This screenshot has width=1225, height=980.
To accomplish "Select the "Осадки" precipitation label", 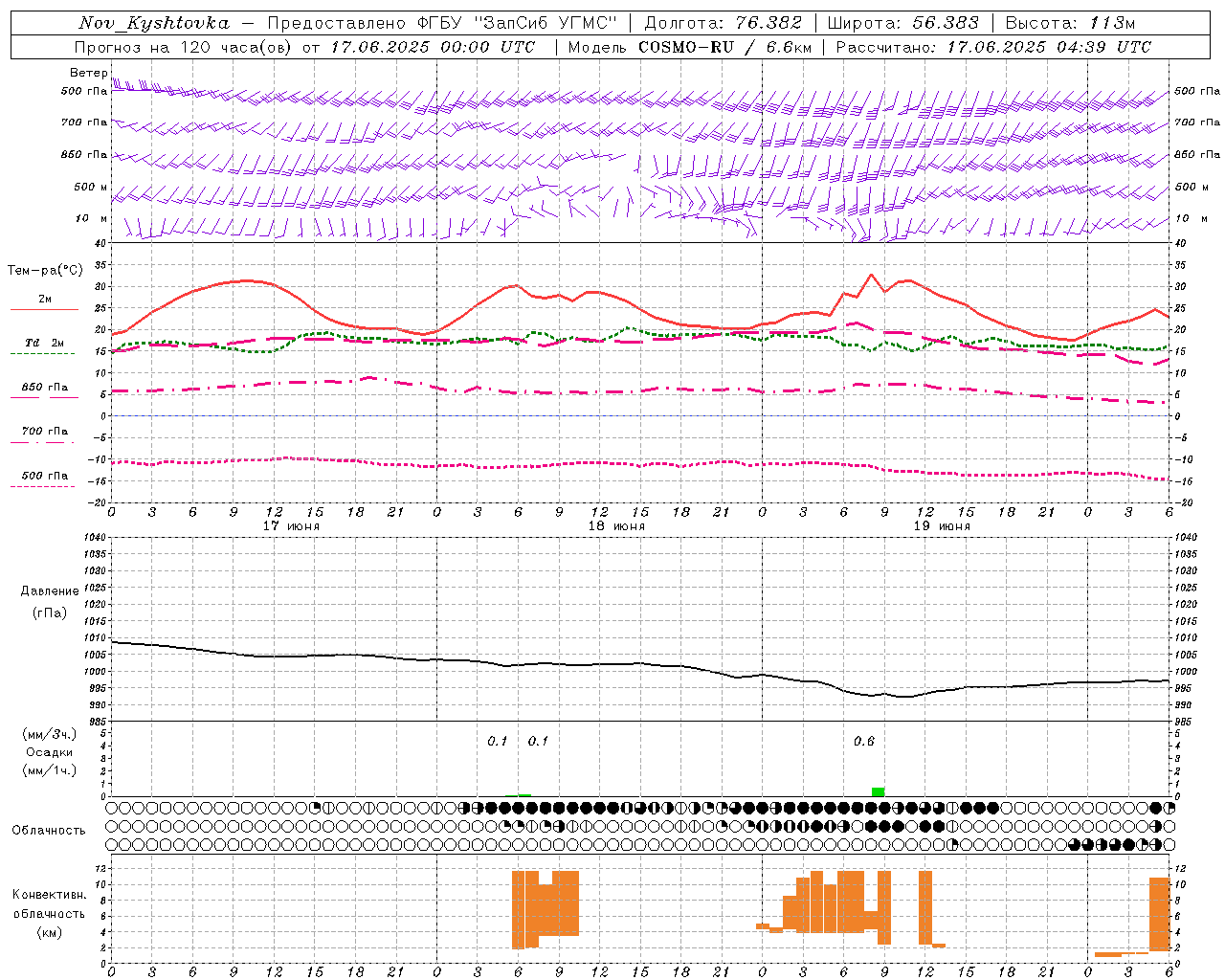I will 50,752.
